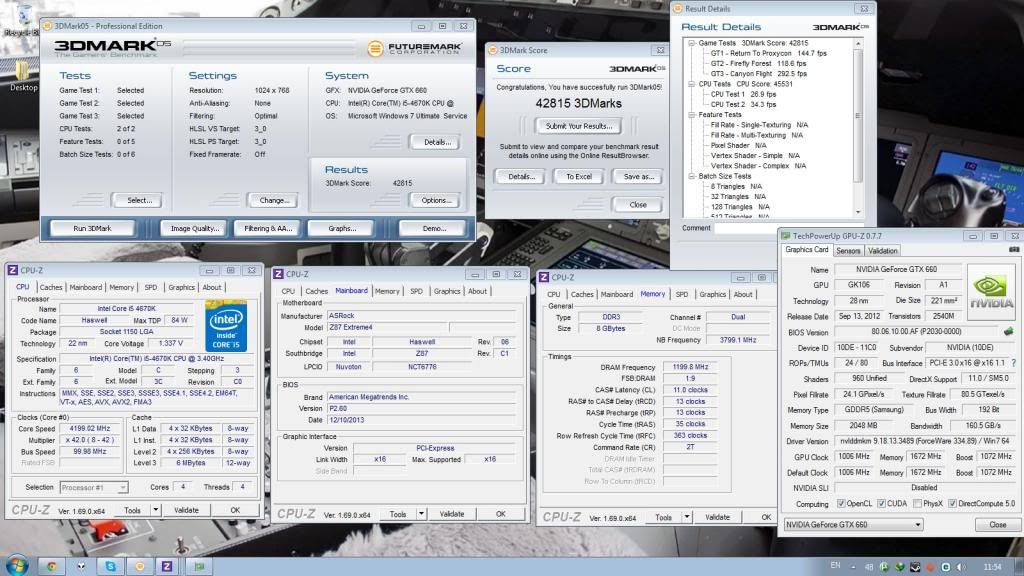The height and width of the screenshot is (576, 1024).
Task: Select Graphics tab in CPU-Z Memory window
Action: coord(712,295)
